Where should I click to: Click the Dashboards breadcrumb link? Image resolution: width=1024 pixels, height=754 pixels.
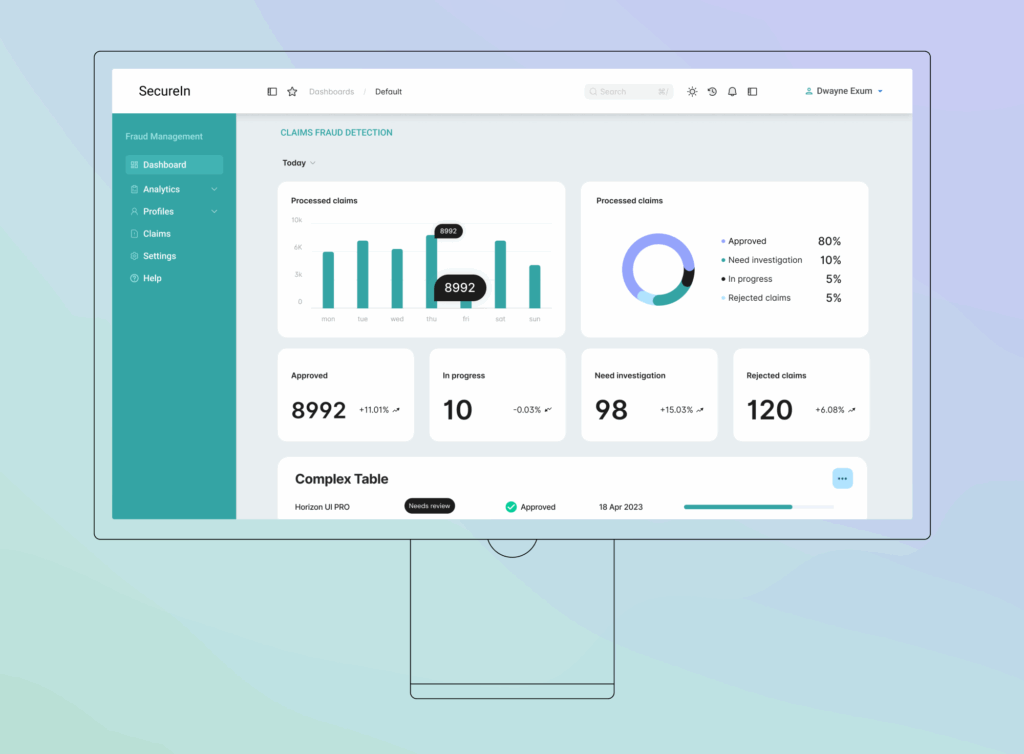click(331, 92)
